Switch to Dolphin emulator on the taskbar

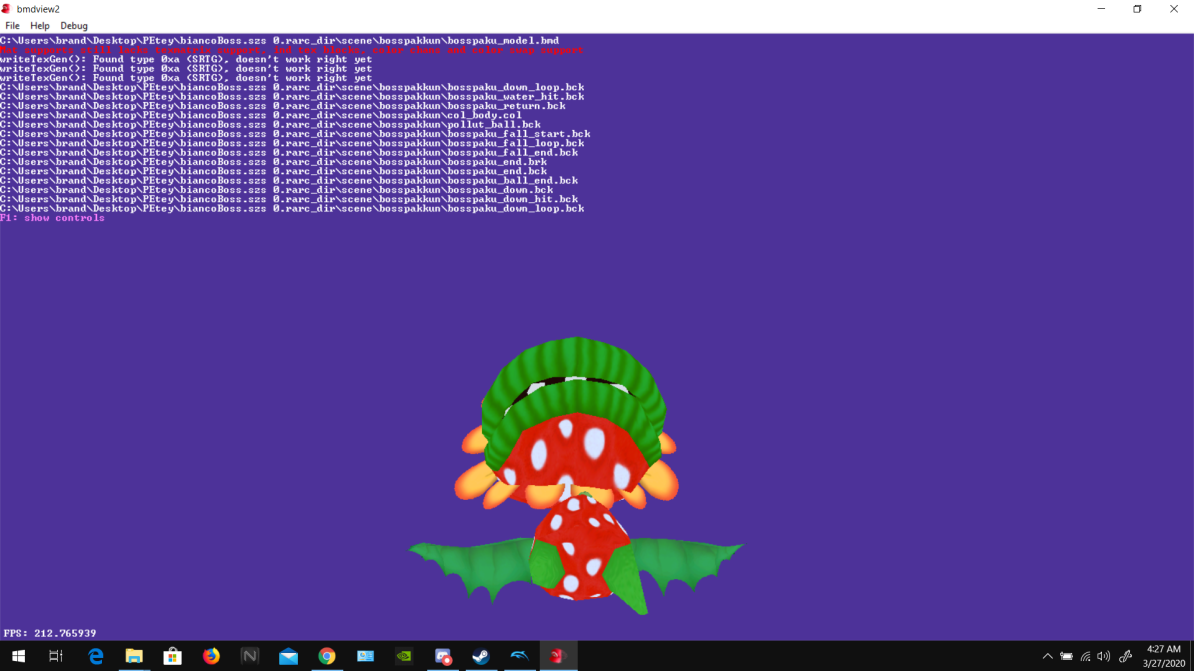pyautogui.click(x=519, y=656)
